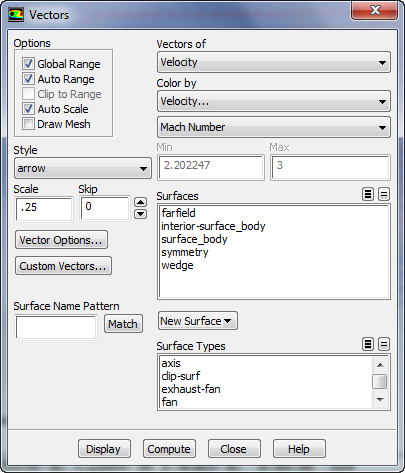Viewport: 405px width, 473px height.
Task: Open the Vector Options dialog
Action: [61, 240]
